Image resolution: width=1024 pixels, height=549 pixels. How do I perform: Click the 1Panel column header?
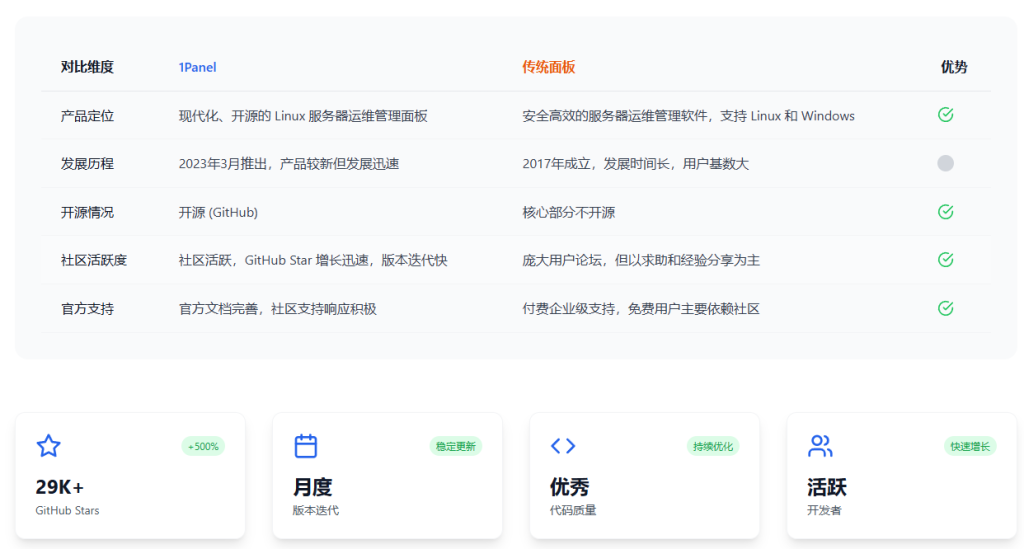(197, 67)
